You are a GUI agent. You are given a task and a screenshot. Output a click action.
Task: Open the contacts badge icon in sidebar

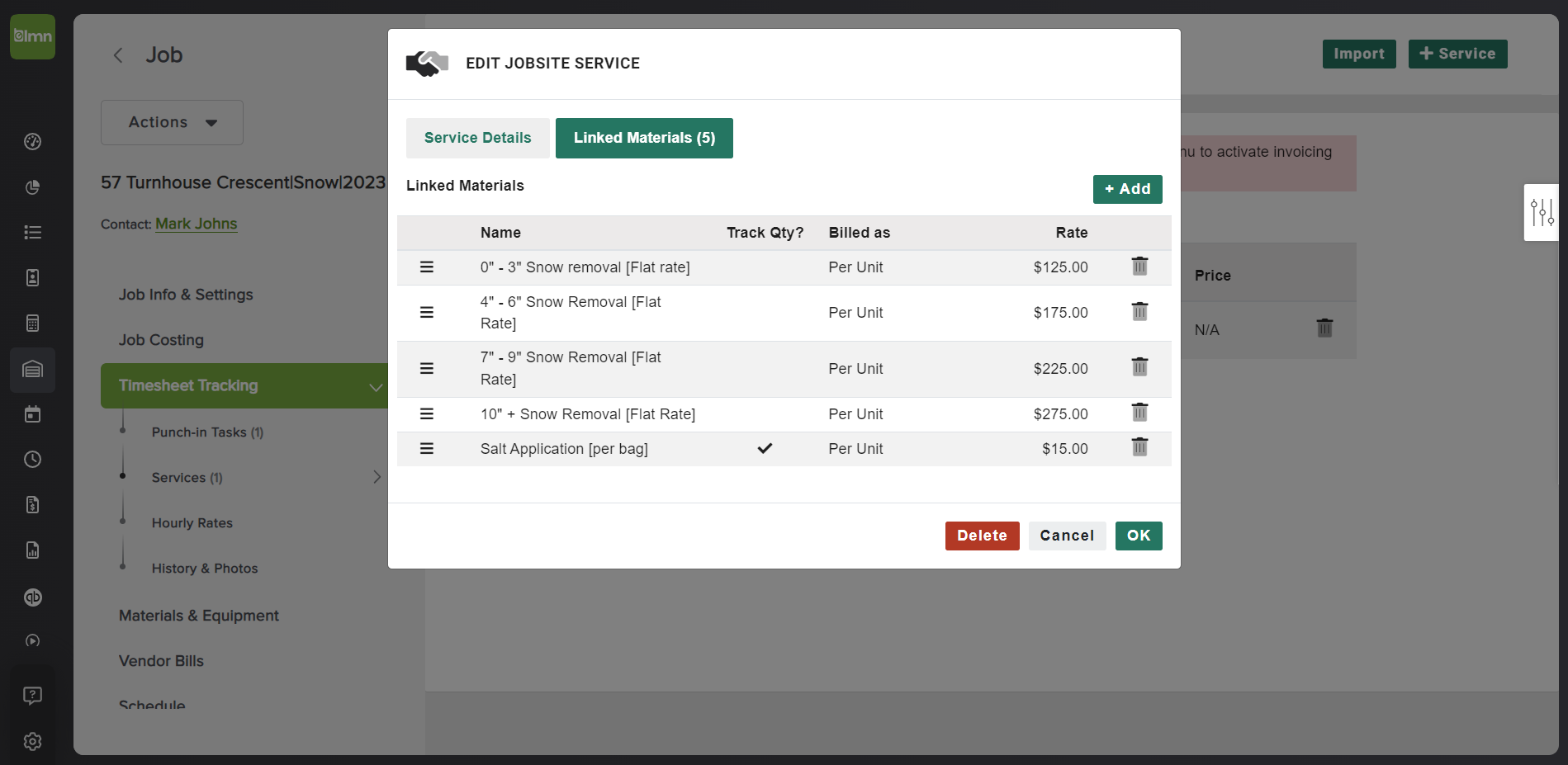tap(33, 278)
